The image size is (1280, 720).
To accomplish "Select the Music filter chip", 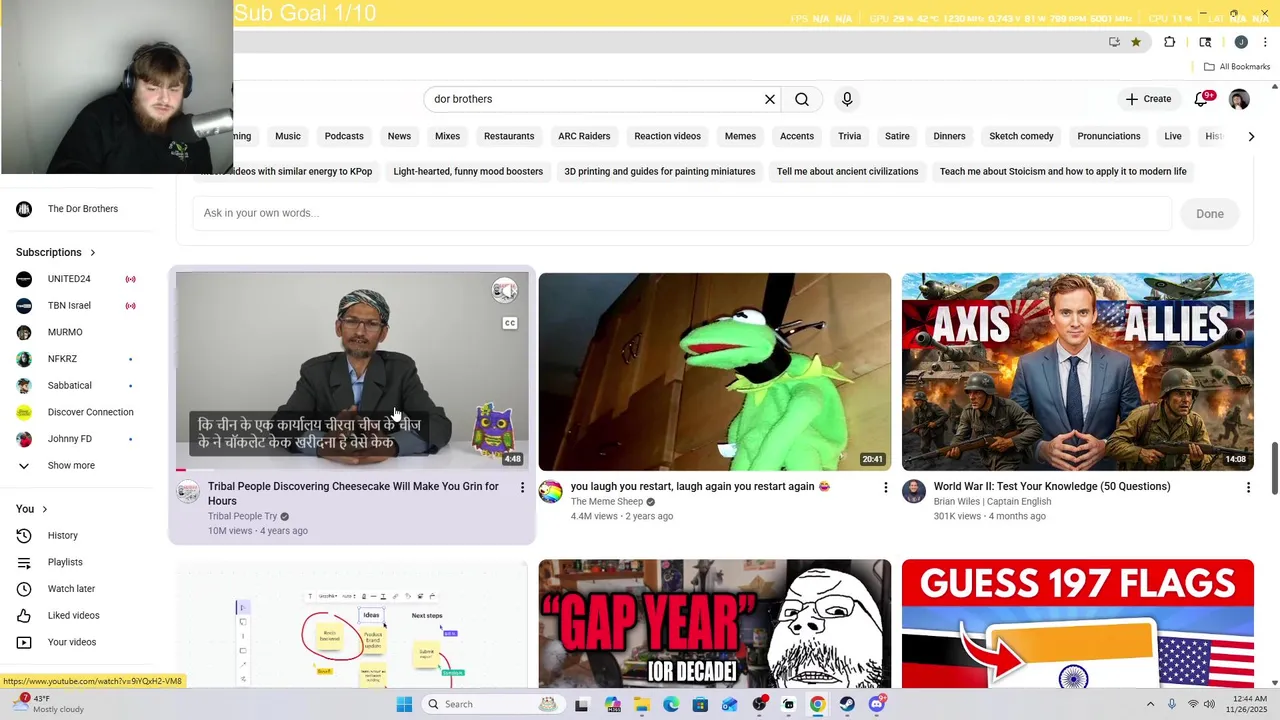I will click(288, 136).
